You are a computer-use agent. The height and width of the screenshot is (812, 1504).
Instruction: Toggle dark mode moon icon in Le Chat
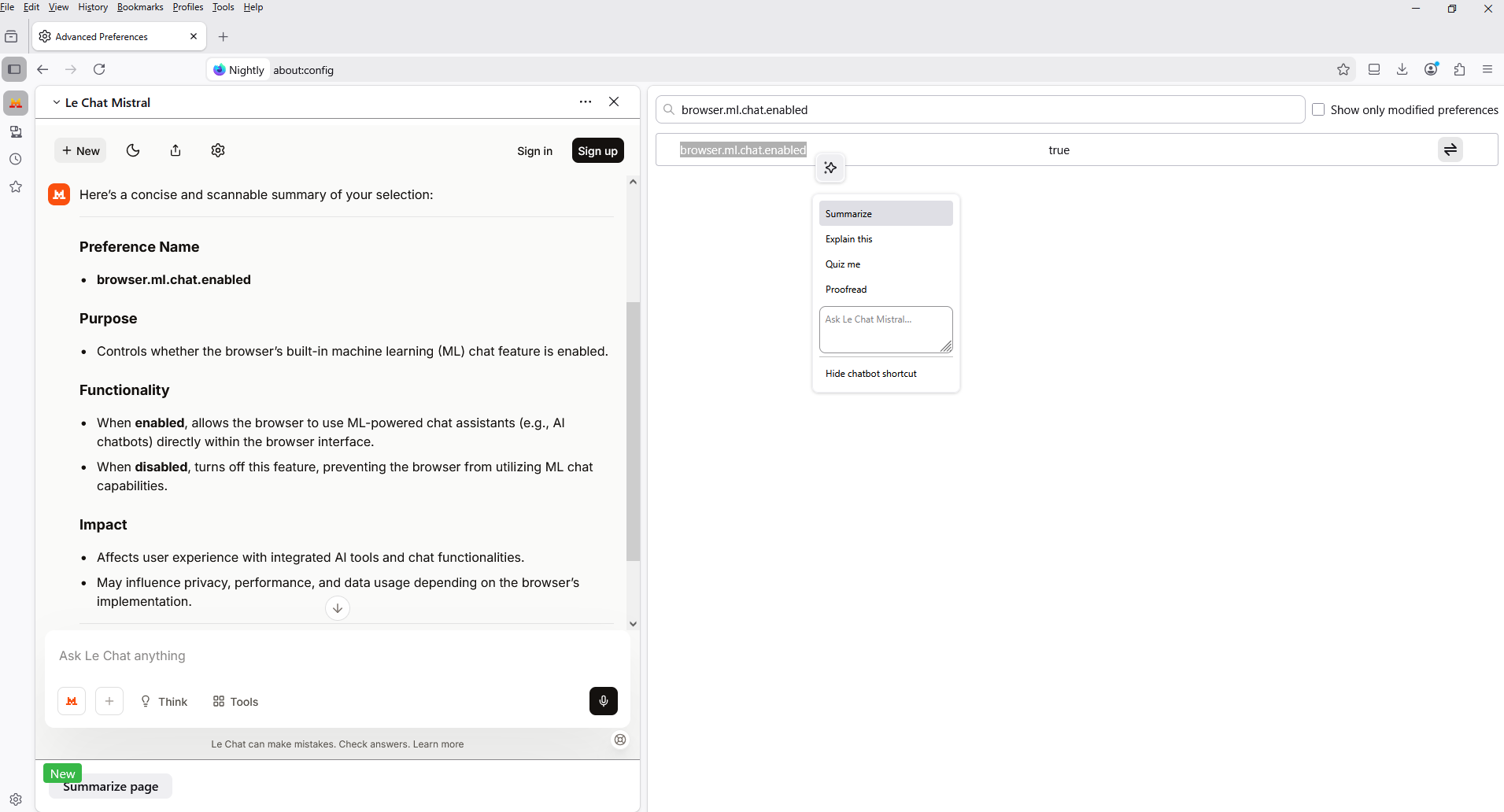133,150
